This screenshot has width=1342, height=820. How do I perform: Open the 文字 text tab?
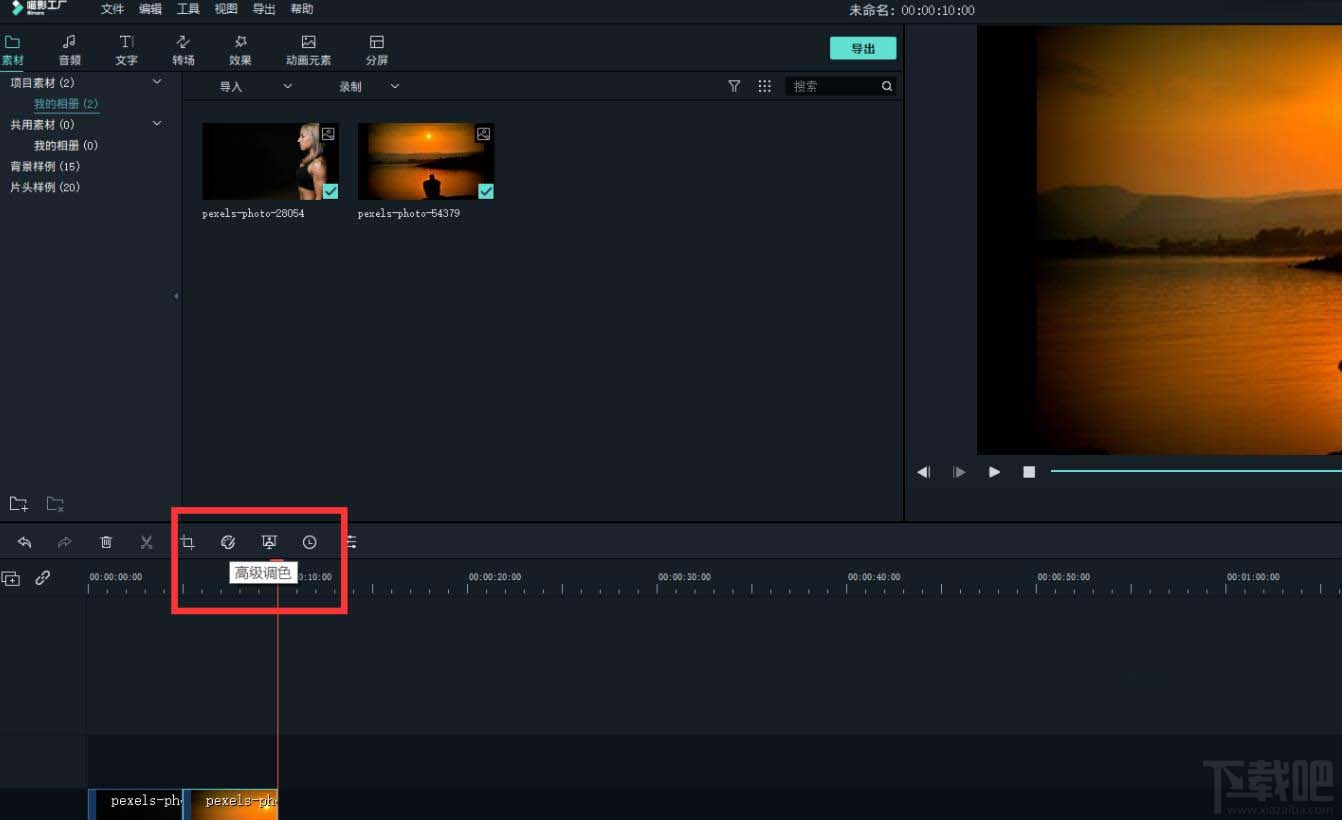tap(126, 50)
